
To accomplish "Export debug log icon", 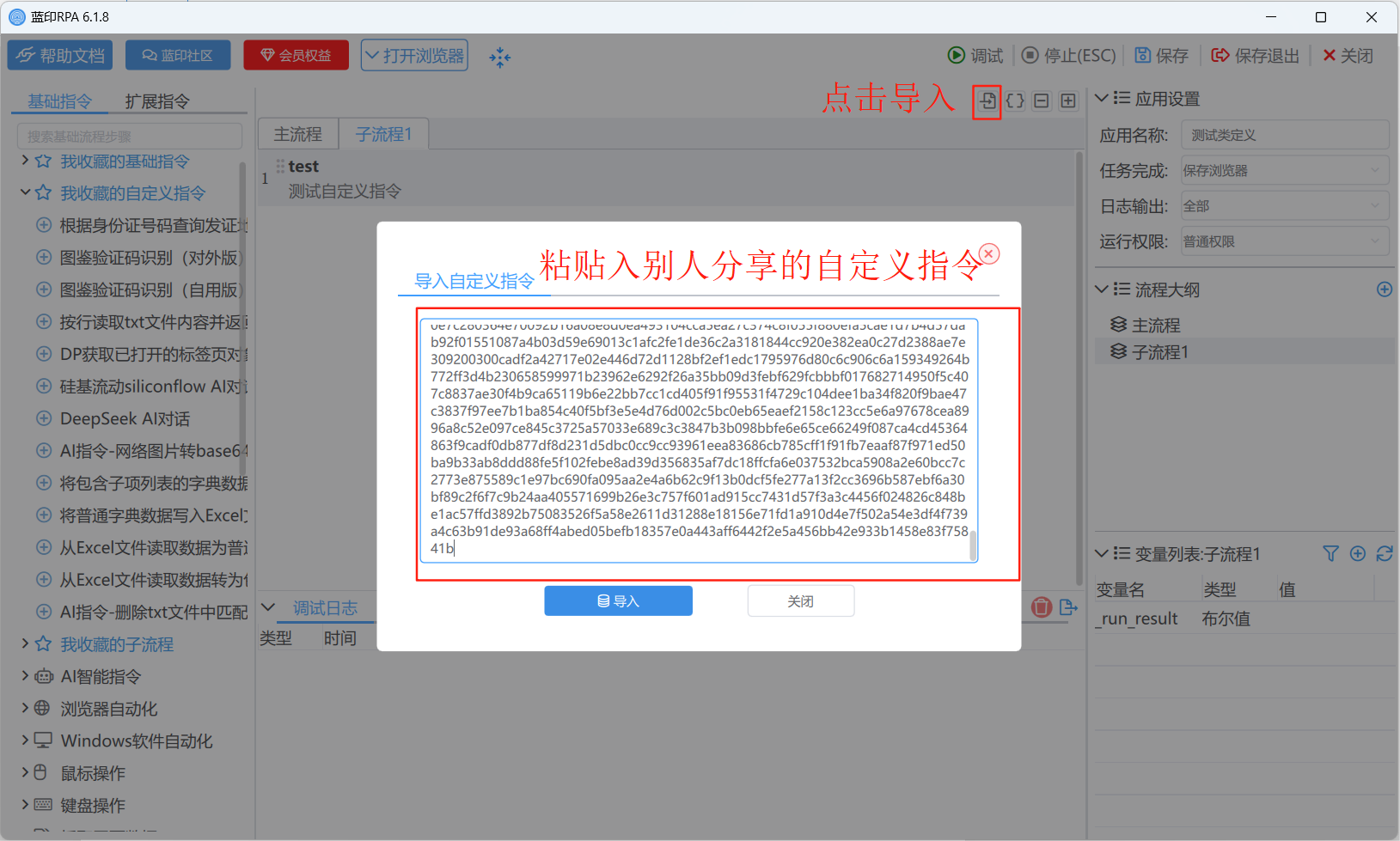I will coord(1068,607).
